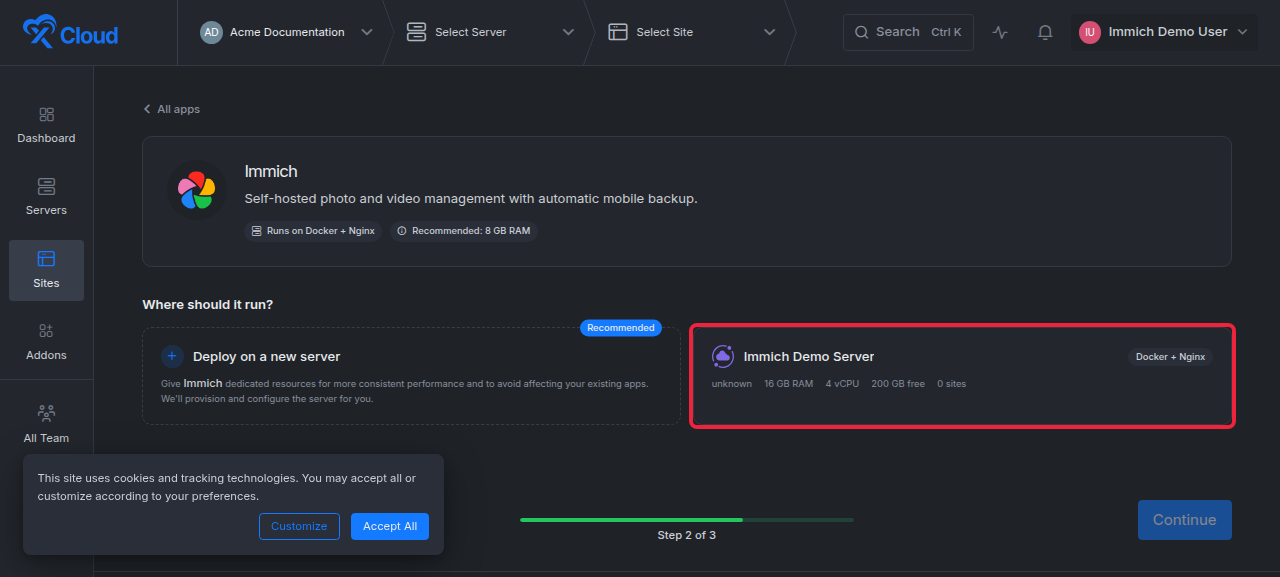1280x577 pixels.
Task: Accept all cookies
Action: (x=390, y=526)
